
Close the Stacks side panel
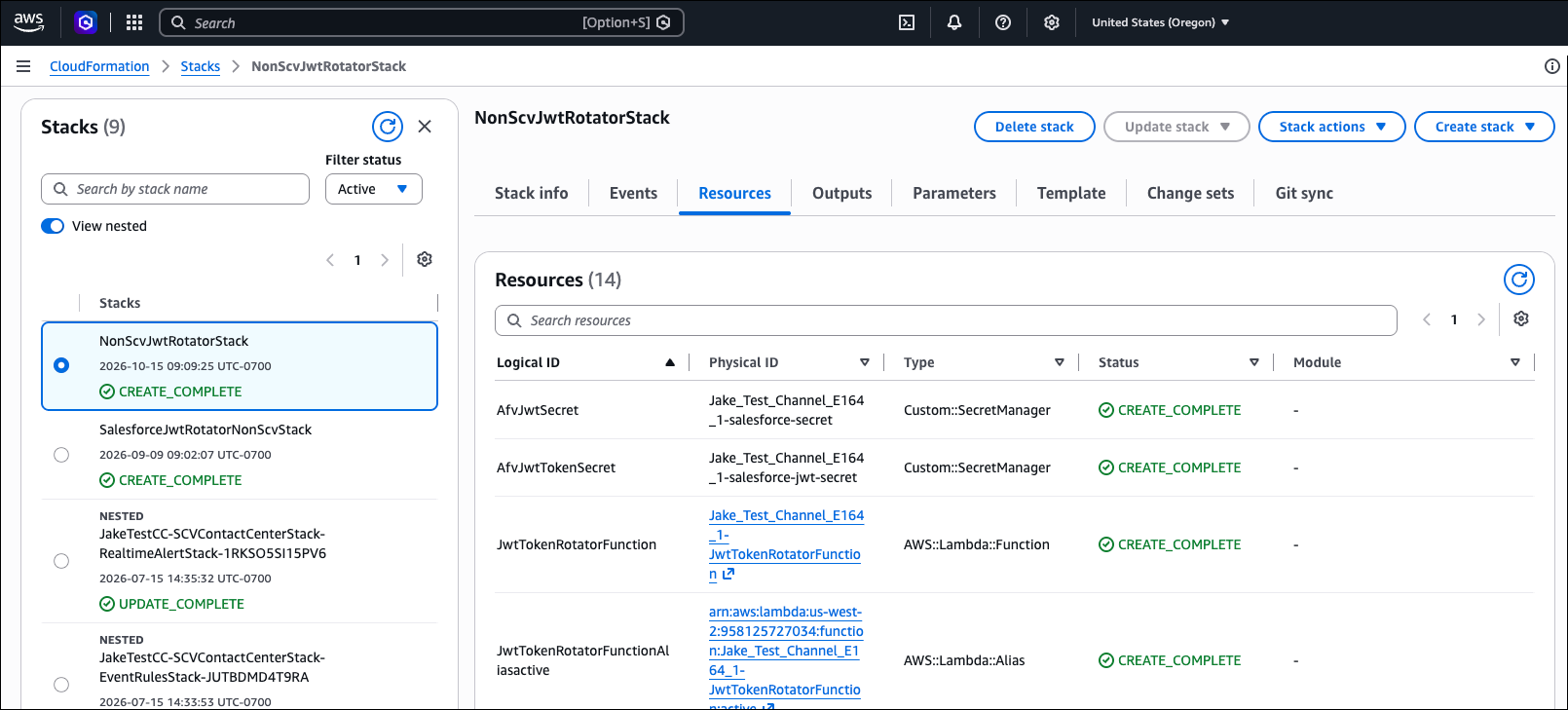pos(425,127)
